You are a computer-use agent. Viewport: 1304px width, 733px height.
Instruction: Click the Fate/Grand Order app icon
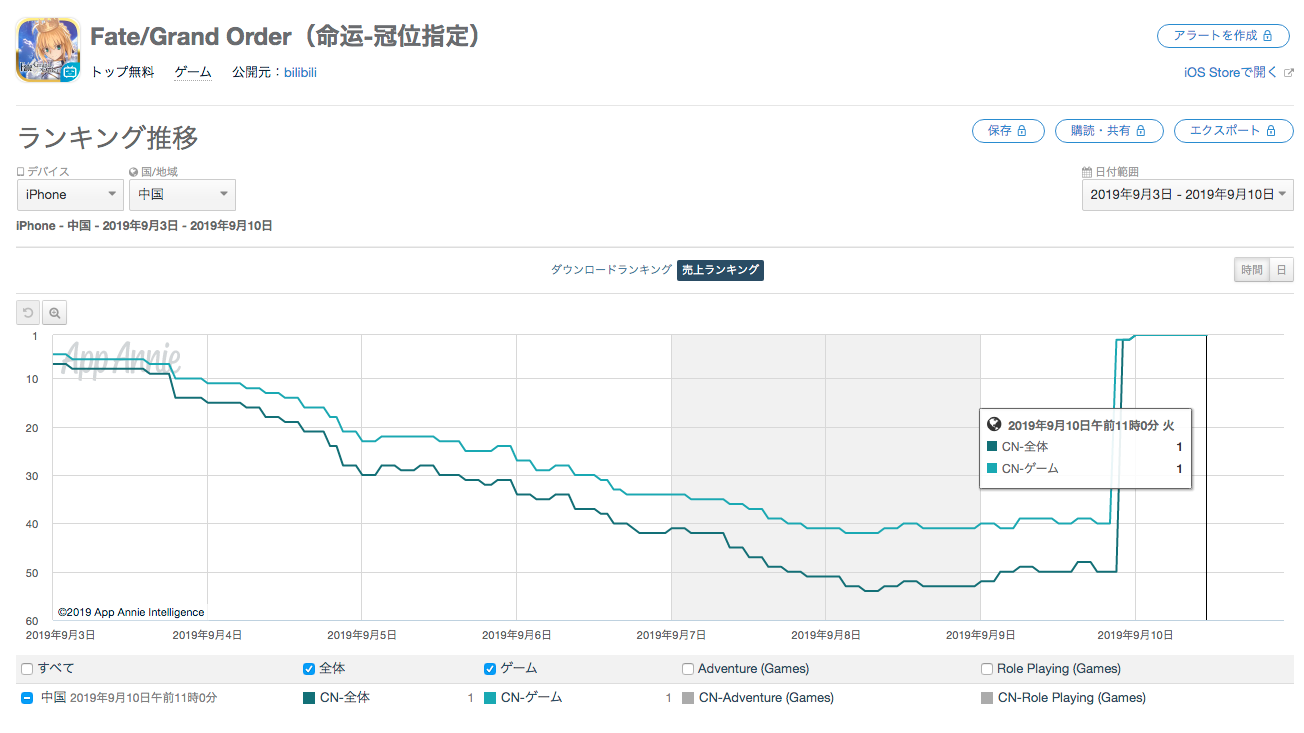(49, 50)
